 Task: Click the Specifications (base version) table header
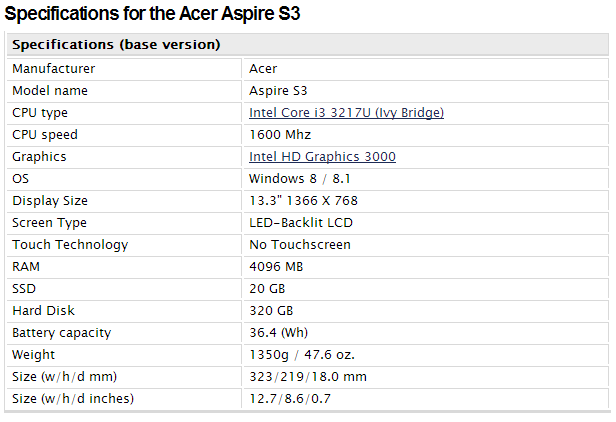[116, 44]
